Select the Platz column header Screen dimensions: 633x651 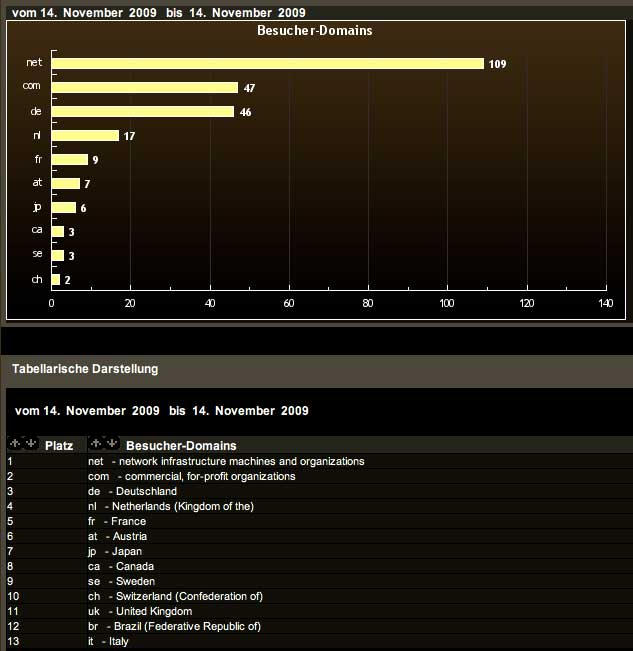[58, 445]
